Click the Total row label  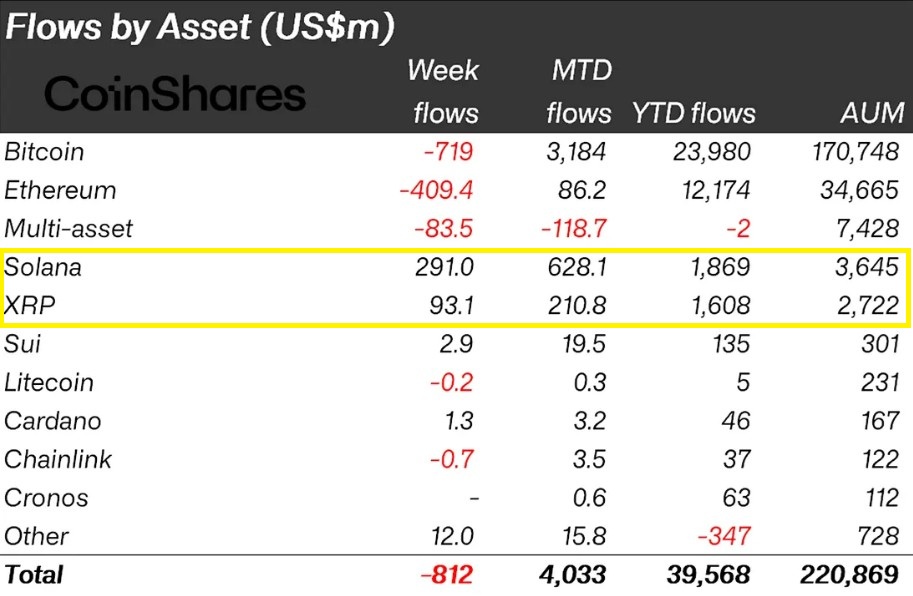(34, 575)
